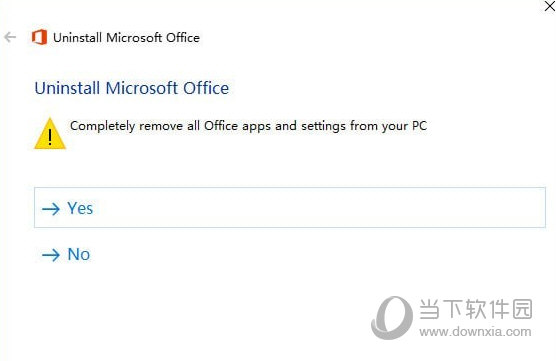Click the orange Office logo icon
Screen dimensions: 556x361
[x=39, y=37]
